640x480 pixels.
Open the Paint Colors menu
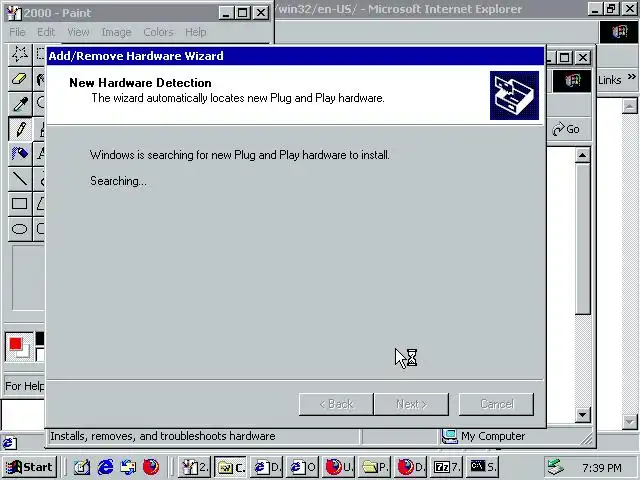[x=158, y=32]
